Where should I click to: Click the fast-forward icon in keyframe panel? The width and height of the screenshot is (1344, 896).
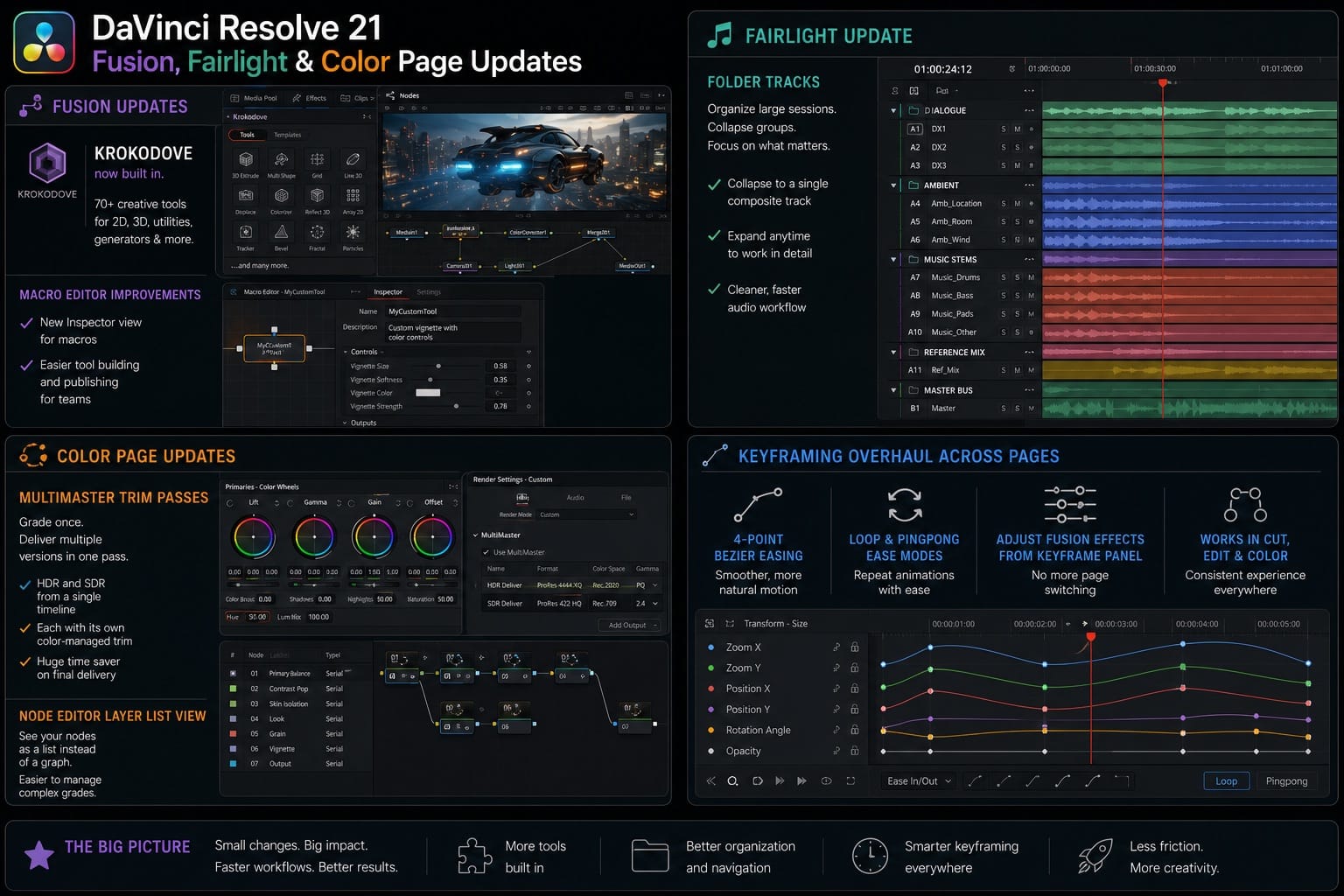[x=801, y=780]
